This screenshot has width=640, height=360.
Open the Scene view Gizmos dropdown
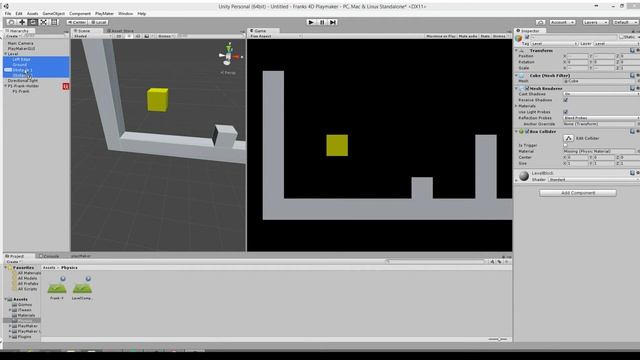[x=166, y=36]
